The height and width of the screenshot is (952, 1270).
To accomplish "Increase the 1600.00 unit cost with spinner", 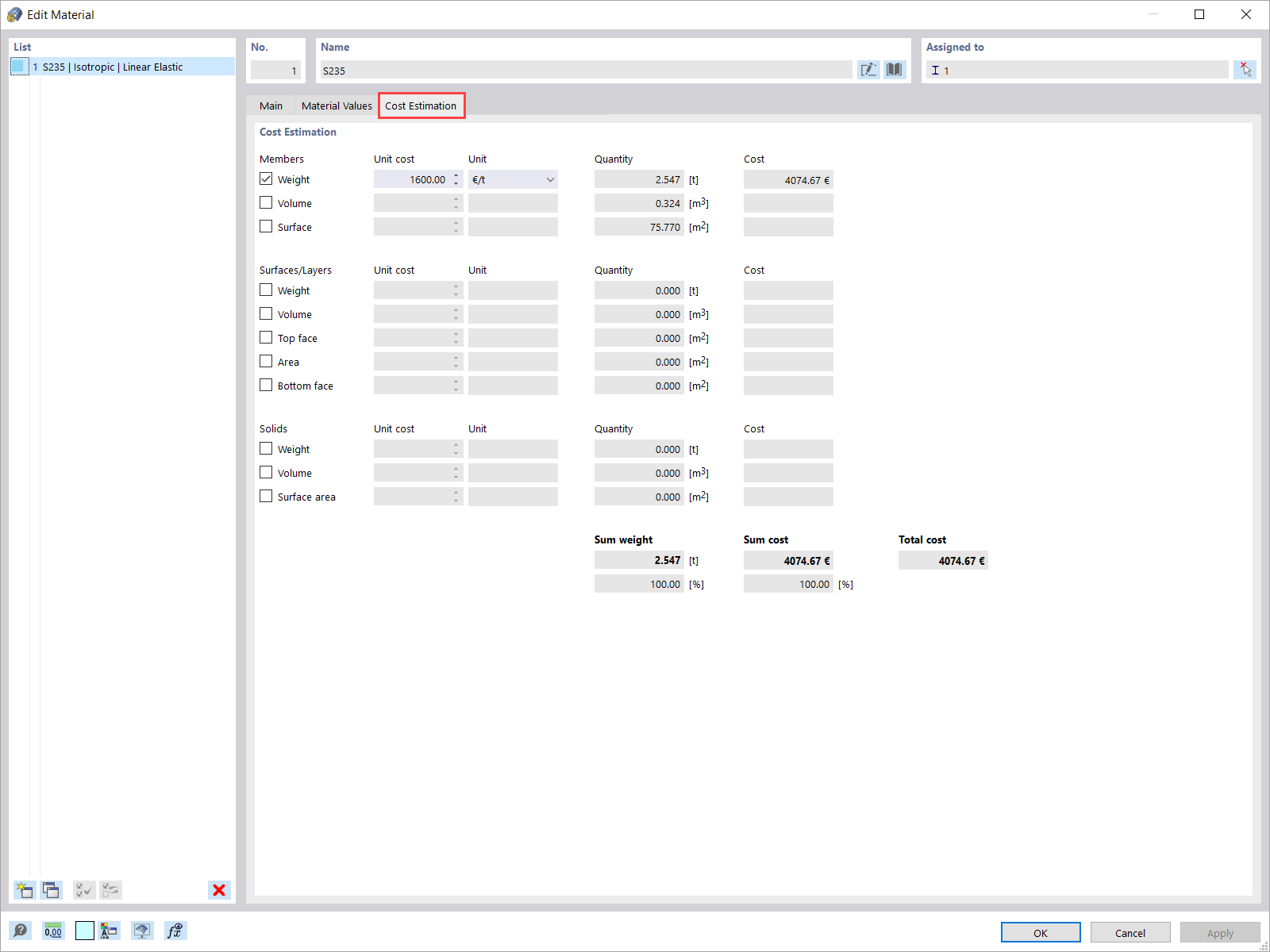I will pos(456,175).
